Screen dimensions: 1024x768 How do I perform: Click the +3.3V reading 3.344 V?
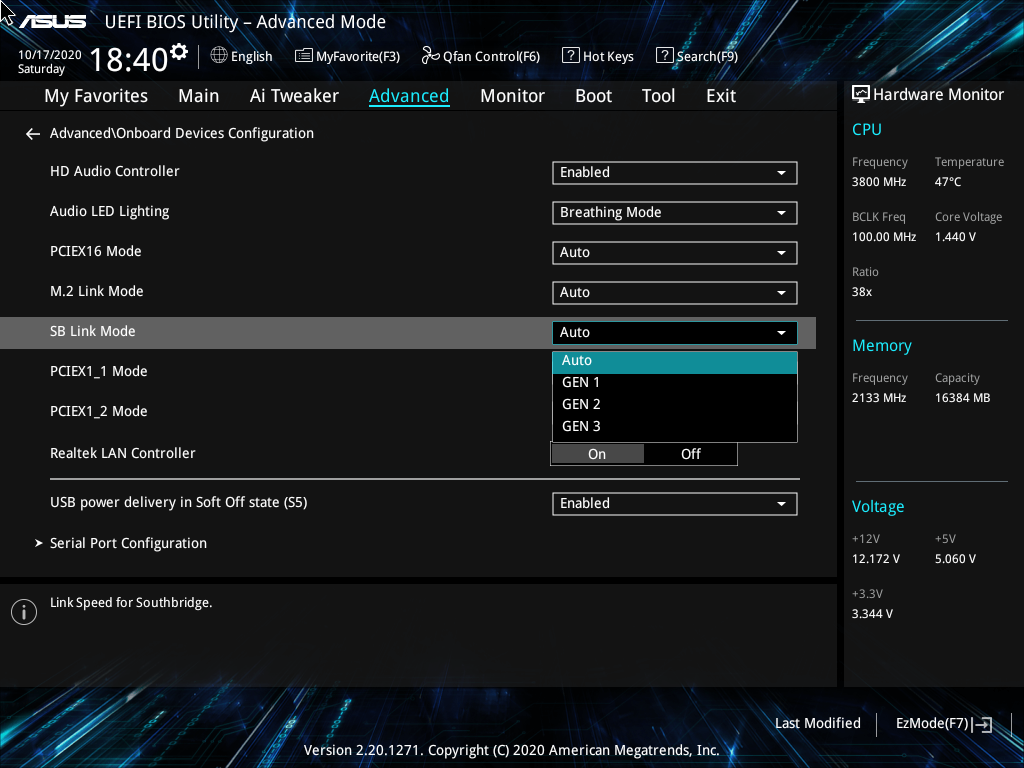pos(872,614)
